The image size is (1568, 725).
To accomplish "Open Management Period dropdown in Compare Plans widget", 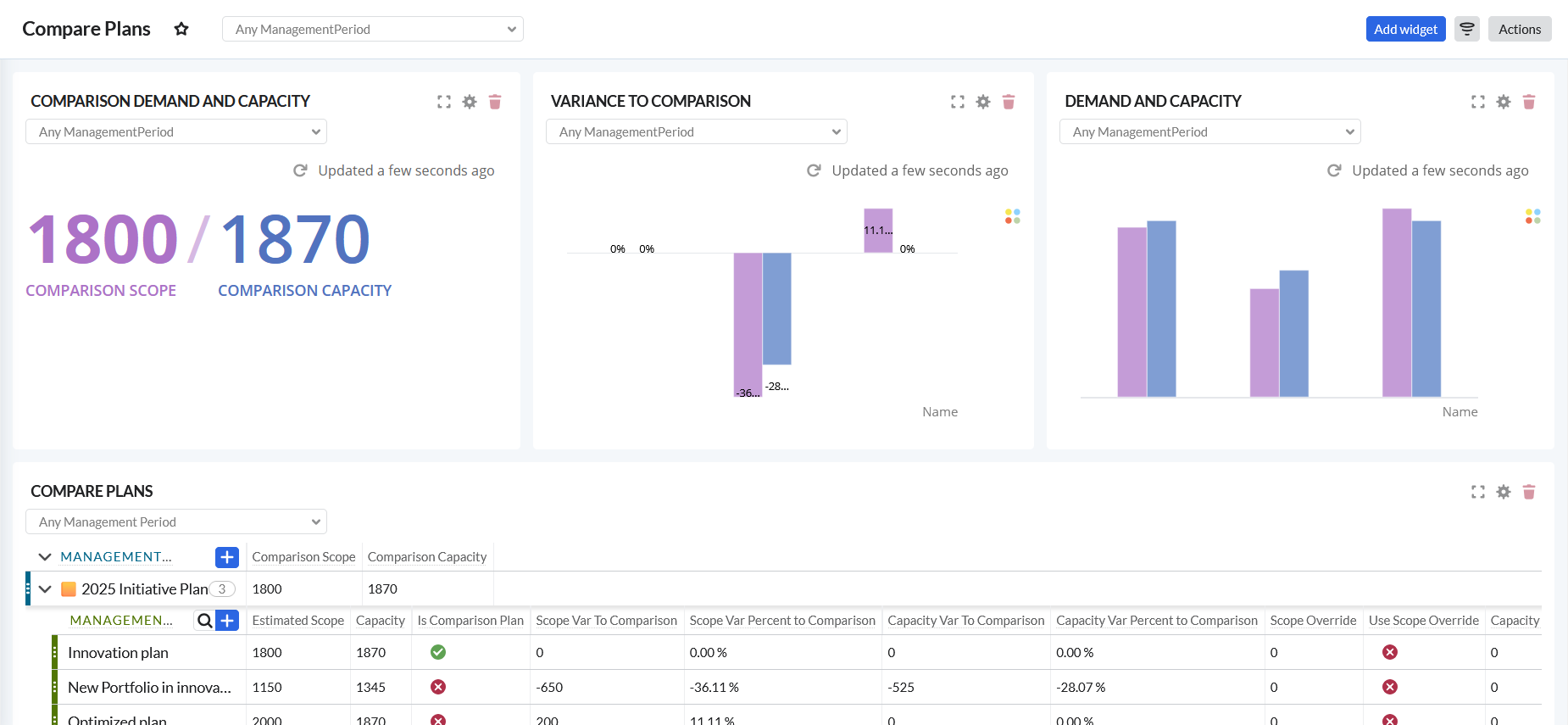I will click(175, 521).
